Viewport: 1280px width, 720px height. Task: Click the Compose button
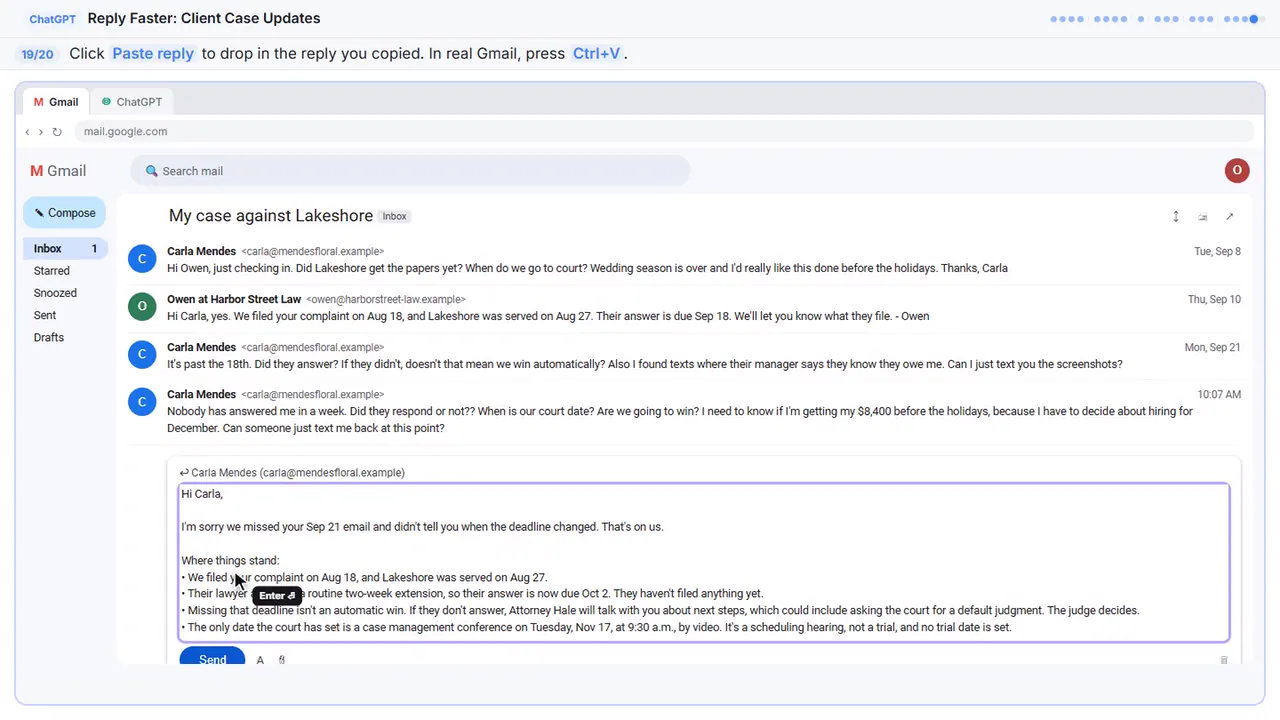pos(64,213)
